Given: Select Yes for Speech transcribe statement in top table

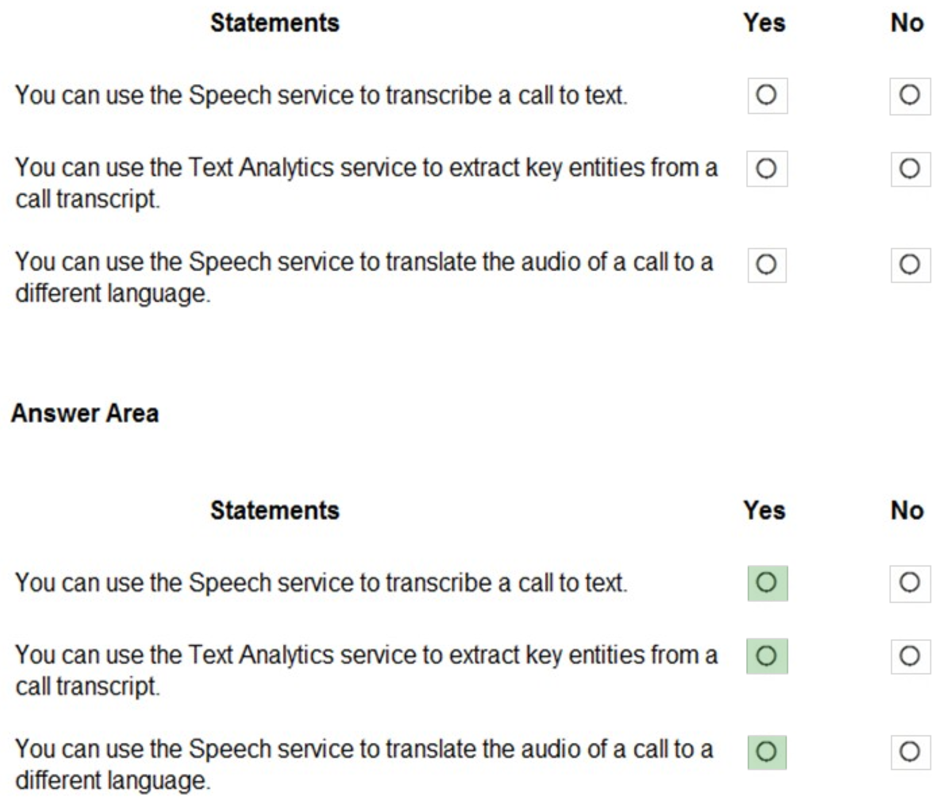Looking at the screenshot, I should tap(767, 95).
